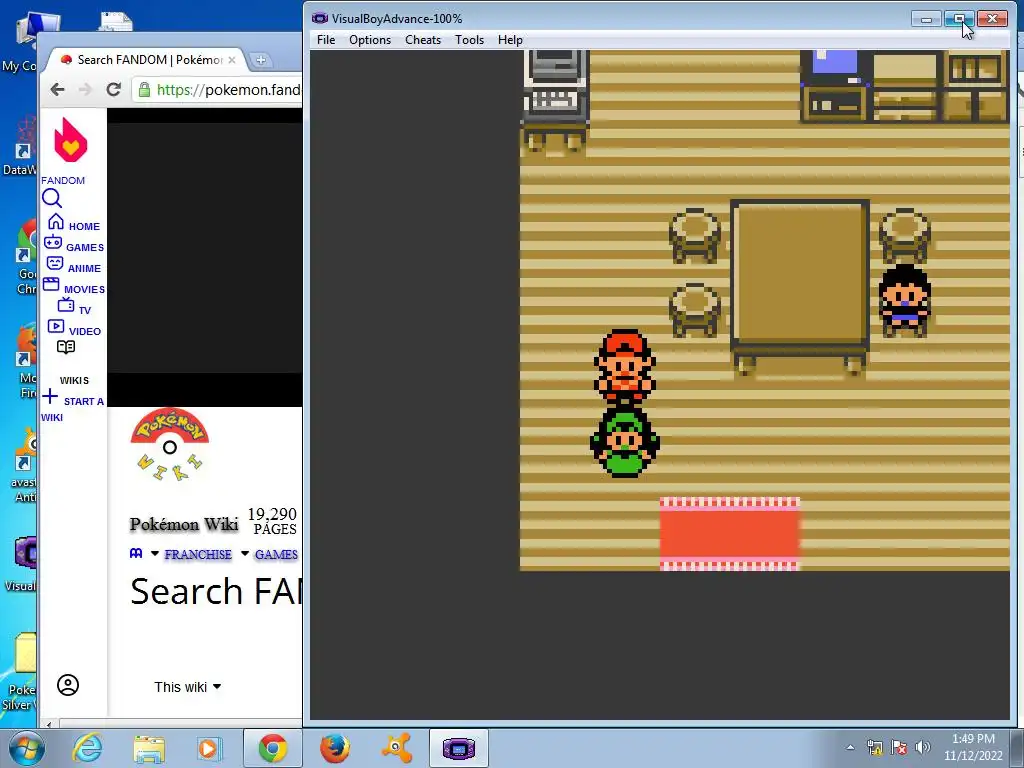Click the START A WIKI plus icon

click(50, 396)
